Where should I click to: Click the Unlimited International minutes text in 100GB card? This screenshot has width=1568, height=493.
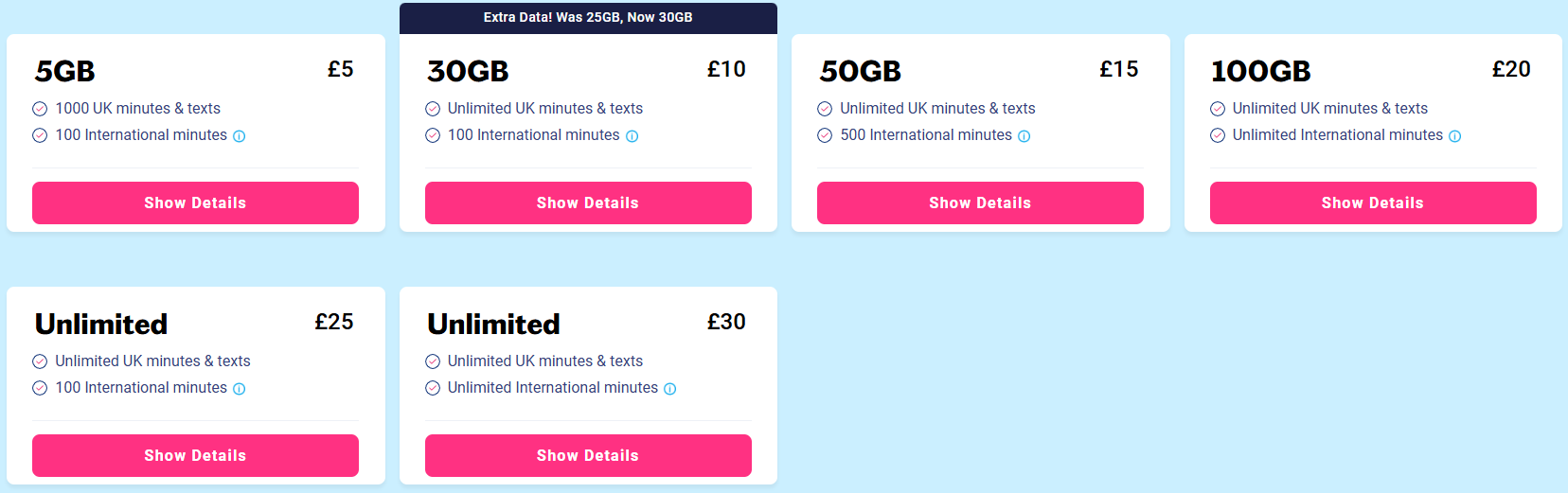1338,135
